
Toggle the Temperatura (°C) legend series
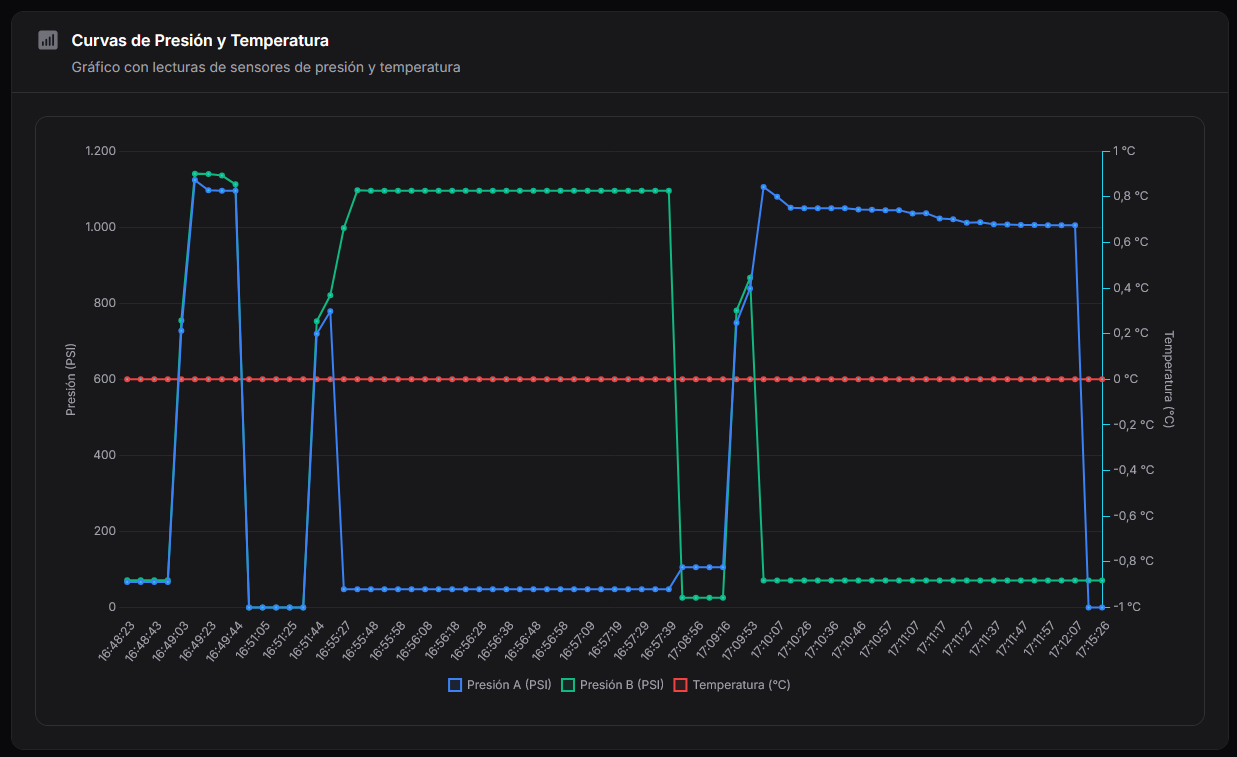pos(732,685)
